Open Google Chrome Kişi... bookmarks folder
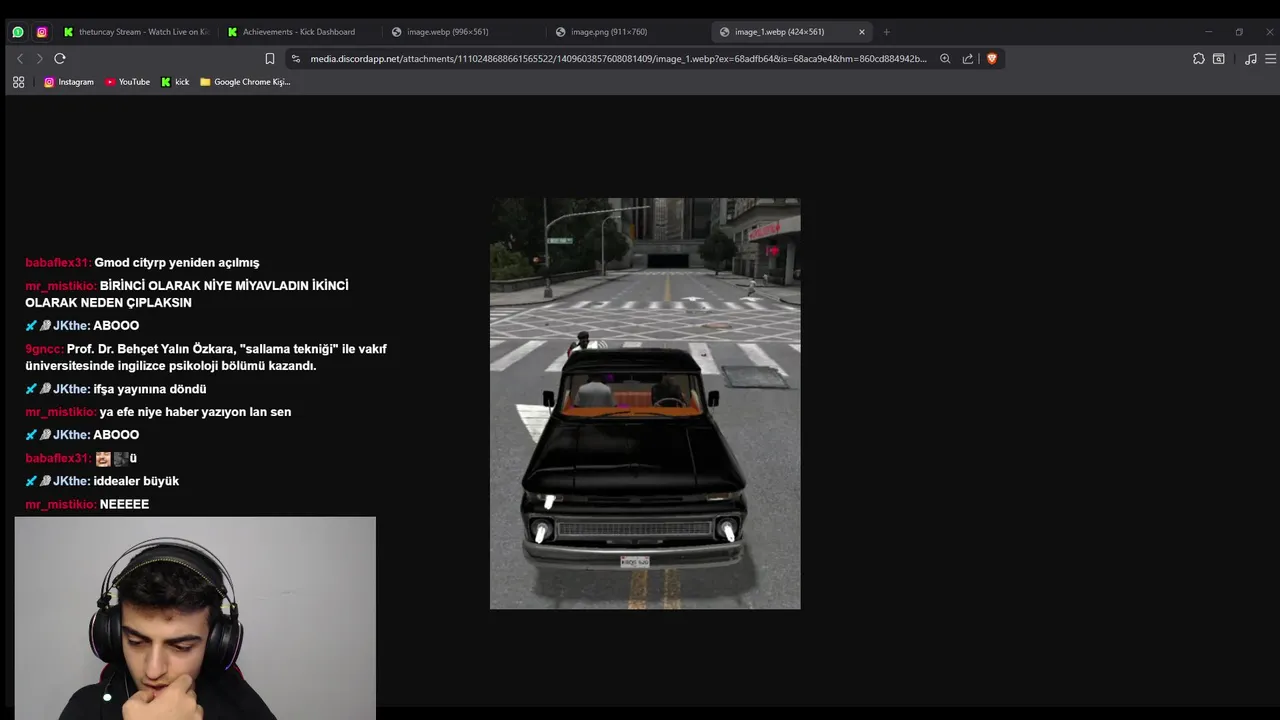1280x720 pixels. tap(245, 82)
